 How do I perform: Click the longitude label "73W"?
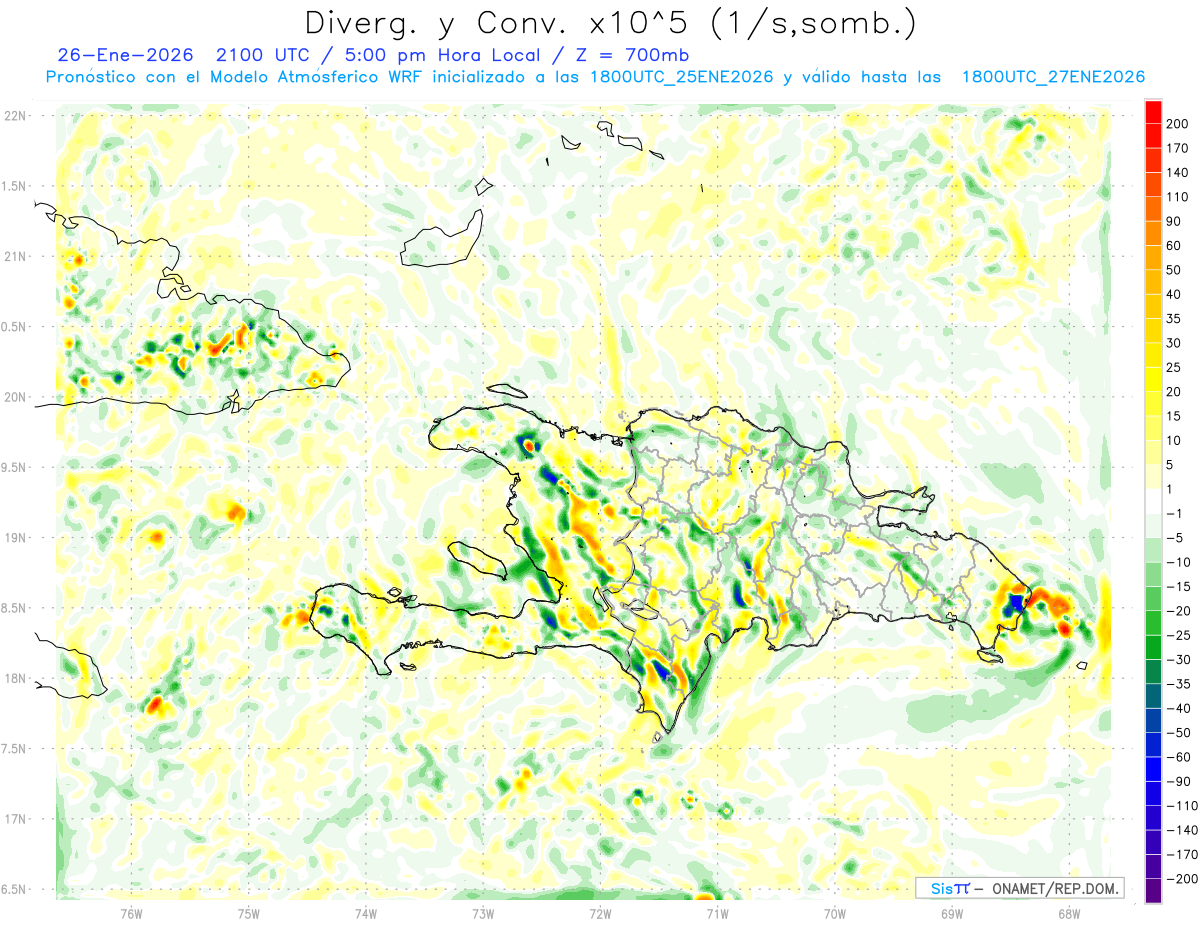(483, 913)
